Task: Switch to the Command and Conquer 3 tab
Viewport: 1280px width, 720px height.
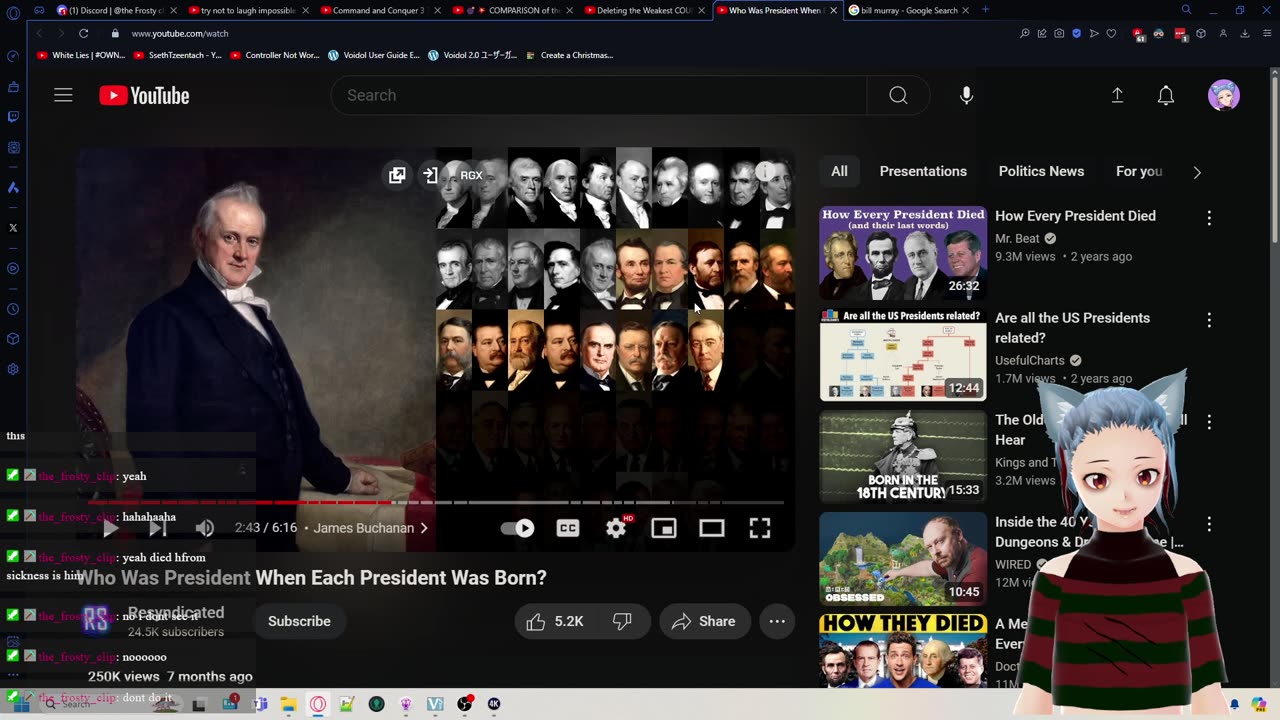Action: pos(378,10)
